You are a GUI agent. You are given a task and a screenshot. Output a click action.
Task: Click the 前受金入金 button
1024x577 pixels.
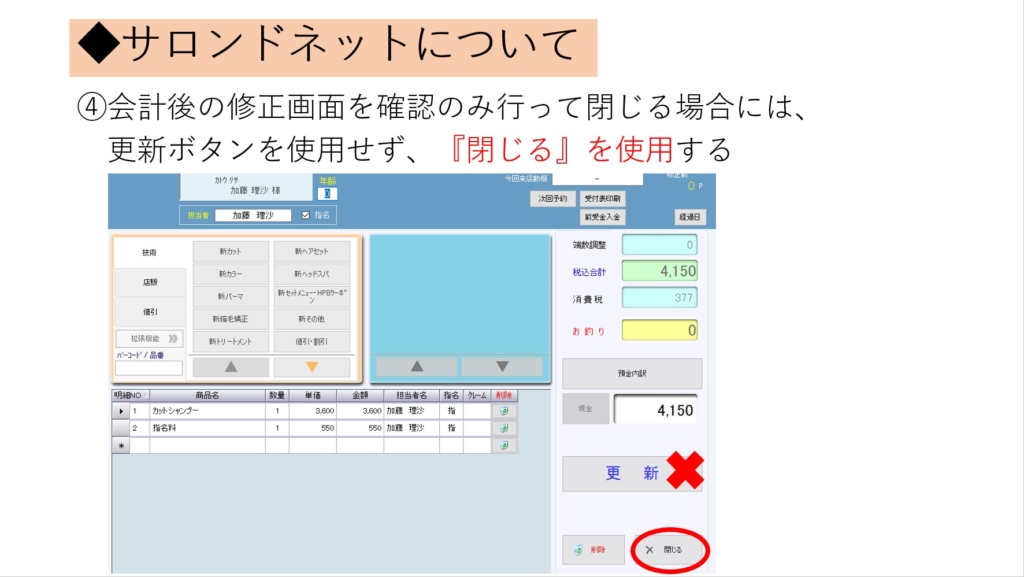(x=602, y=217)
